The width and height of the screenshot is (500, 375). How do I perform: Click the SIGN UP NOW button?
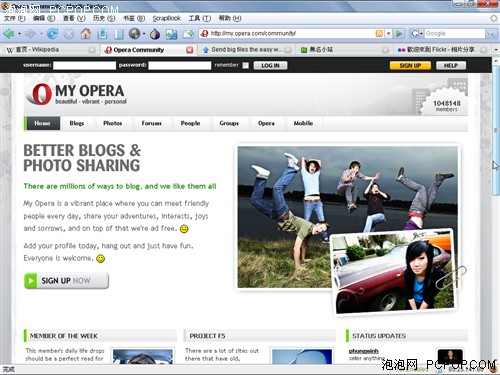[x=66, y=281]
